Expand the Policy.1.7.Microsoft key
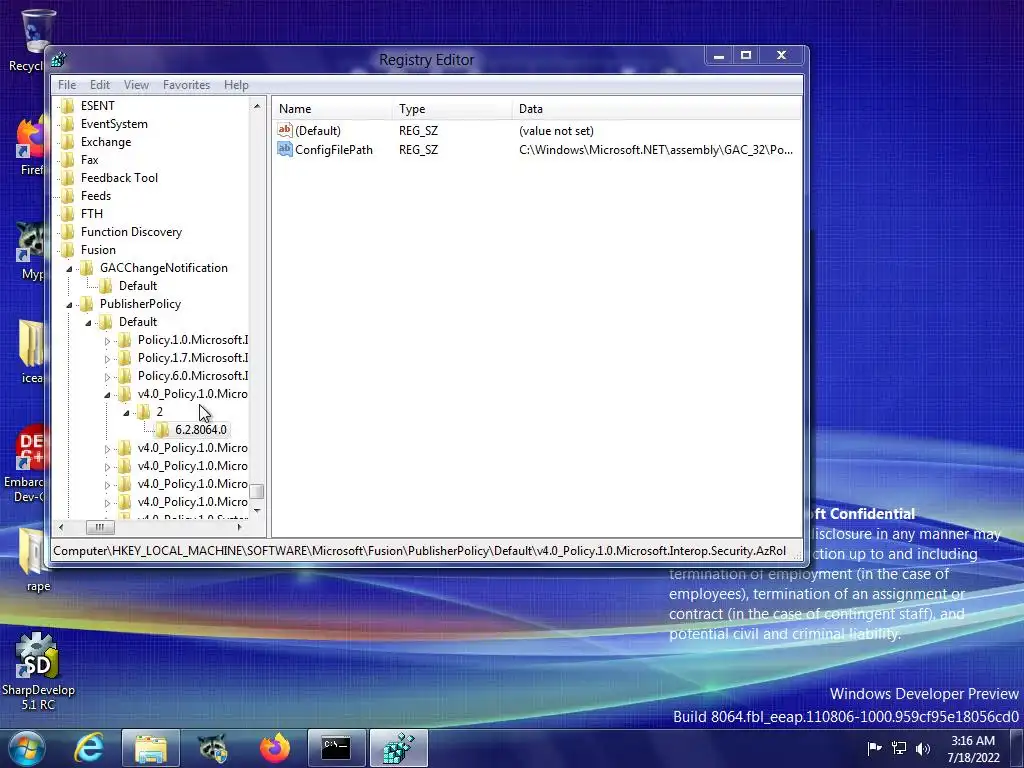Image resolution: width=1024 pixels, height=768 pixels. point(108,359)
